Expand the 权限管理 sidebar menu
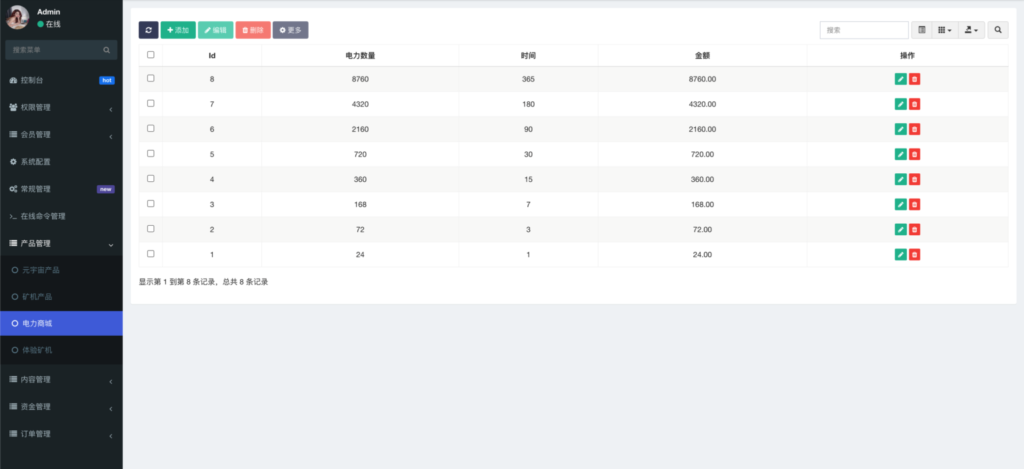This screenshot has width=1024, height=469. tap(60, 107)
